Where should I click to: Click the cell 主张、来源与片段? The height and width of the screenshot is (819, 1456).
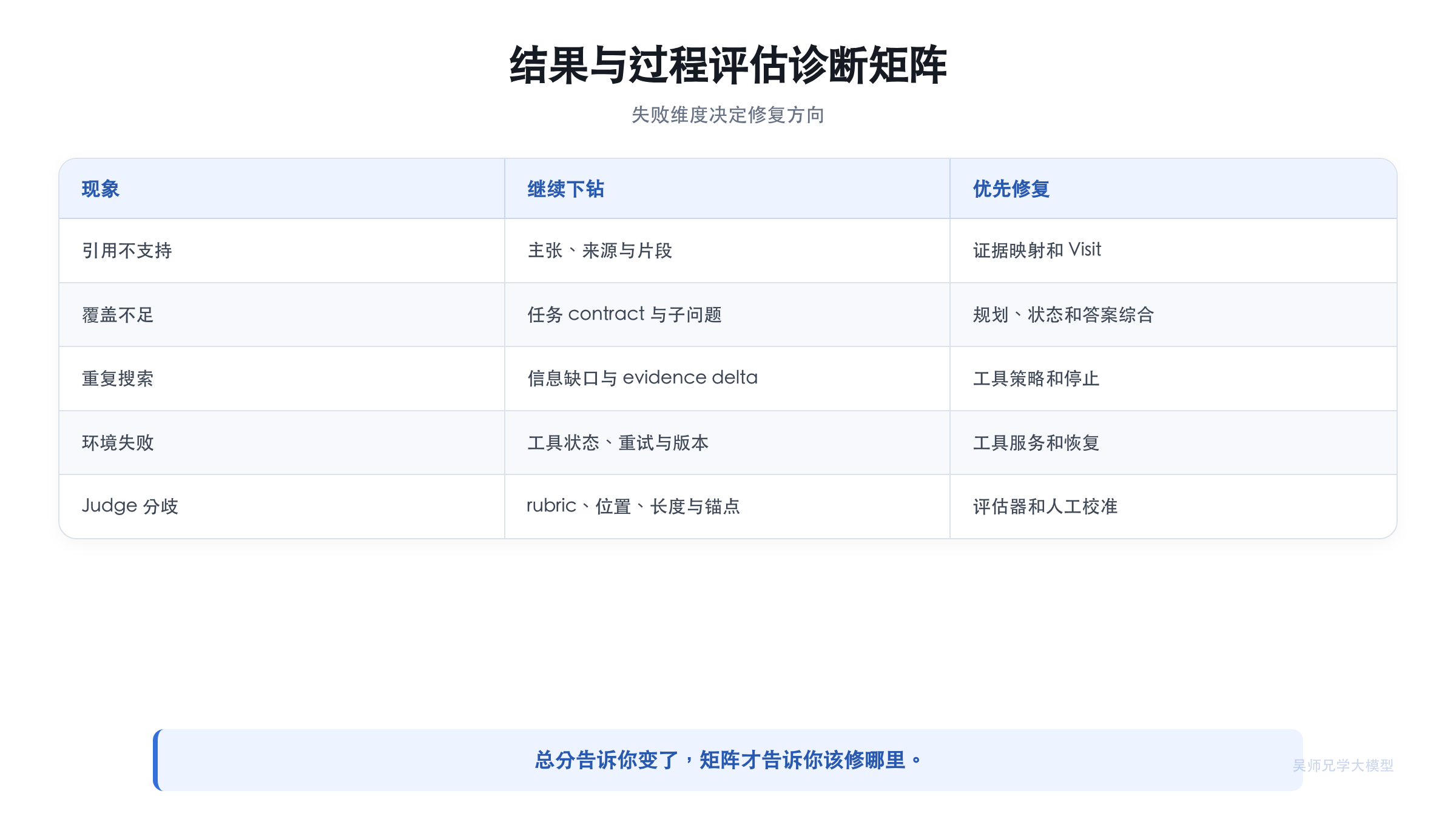pos(727,251)
